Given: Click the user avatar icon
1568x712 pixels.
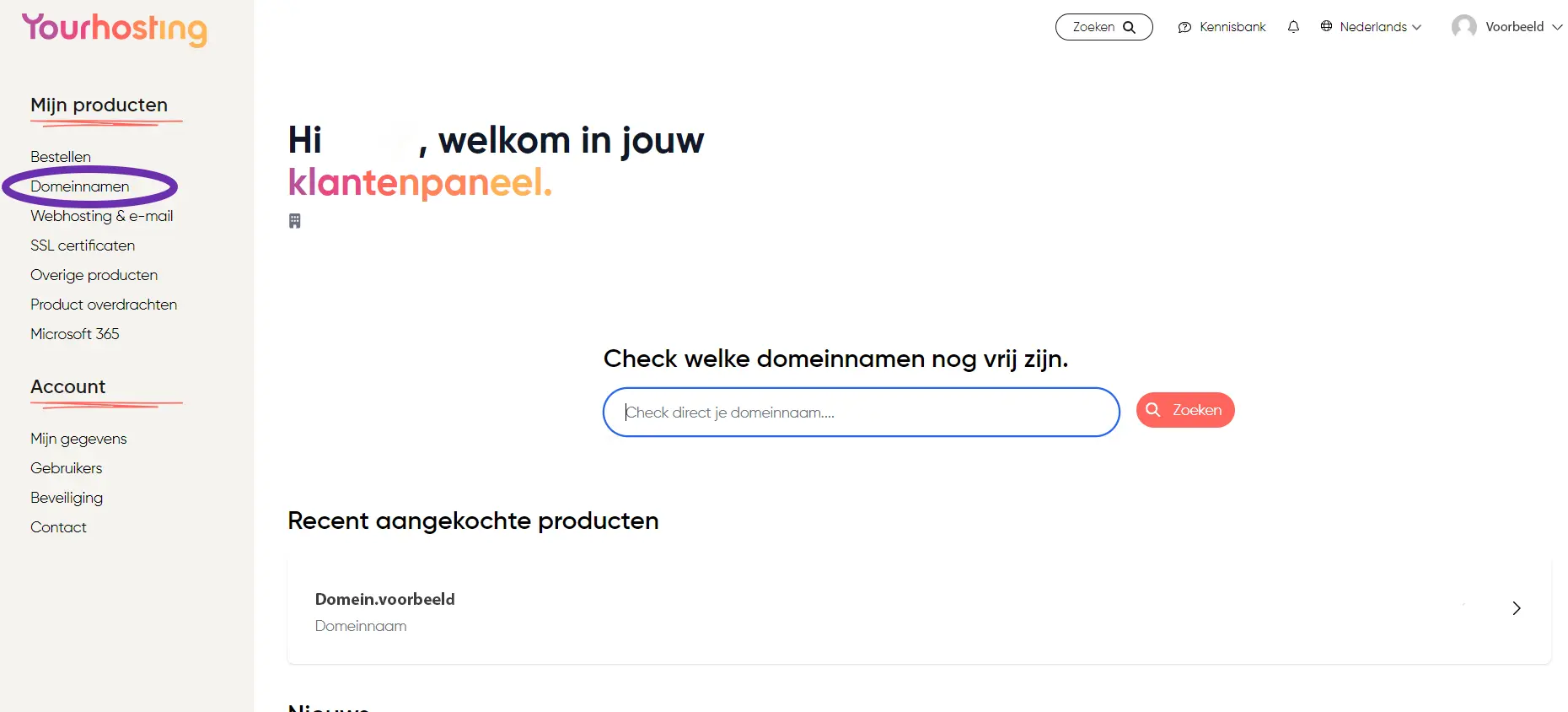Looking at the screenshot, I should click(x=1464, y=26).
